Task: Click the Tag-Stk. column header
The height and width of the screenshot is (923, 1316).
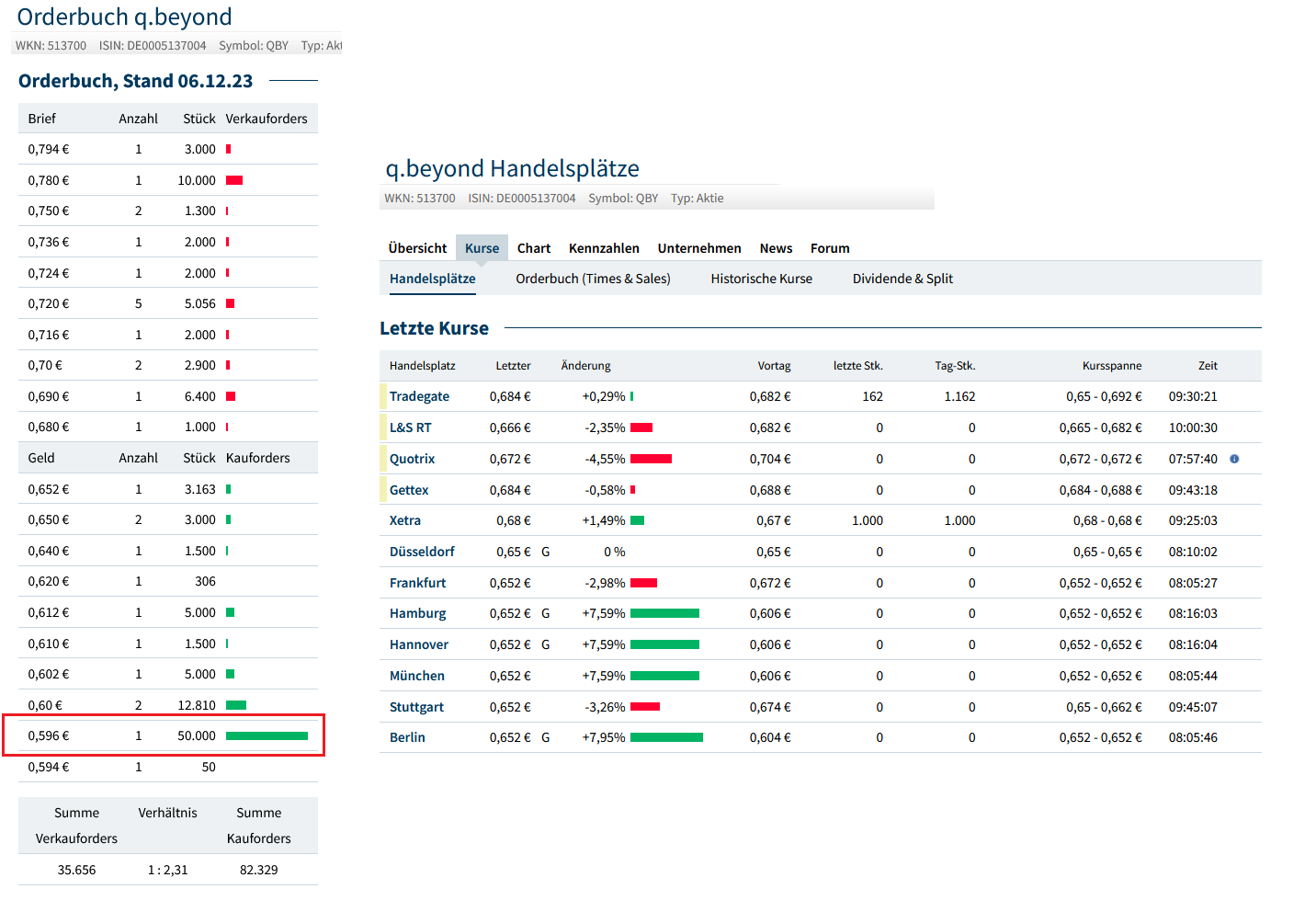Action: pos(955,366)
